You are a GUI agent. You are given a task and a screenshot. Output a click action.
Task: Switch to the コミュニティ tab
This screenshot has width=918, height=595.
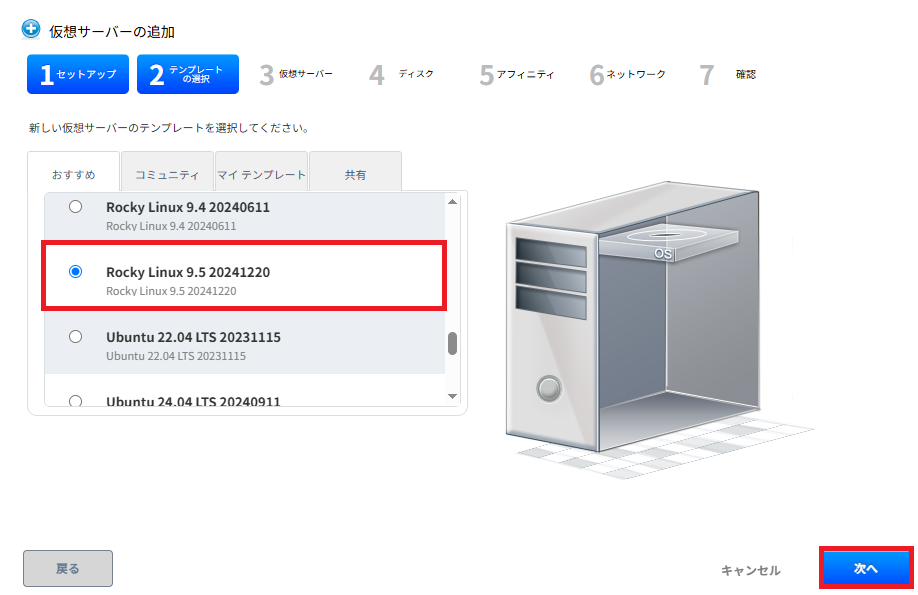pyautogui.click(x=167, y=174)
